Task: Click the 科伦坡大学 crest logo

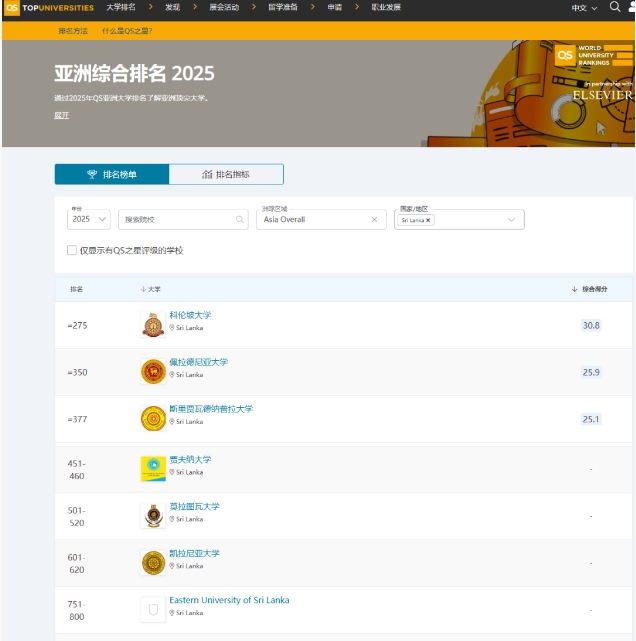Action: tap(153, 325)
